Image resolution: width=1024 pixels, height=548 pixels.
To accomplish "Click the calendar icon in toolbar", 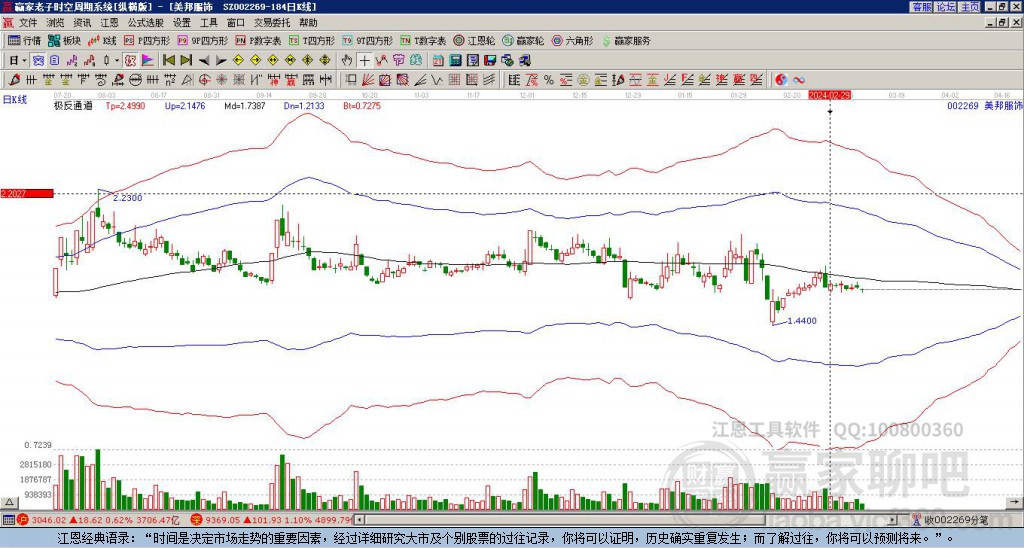I will (x=438, y=61).
